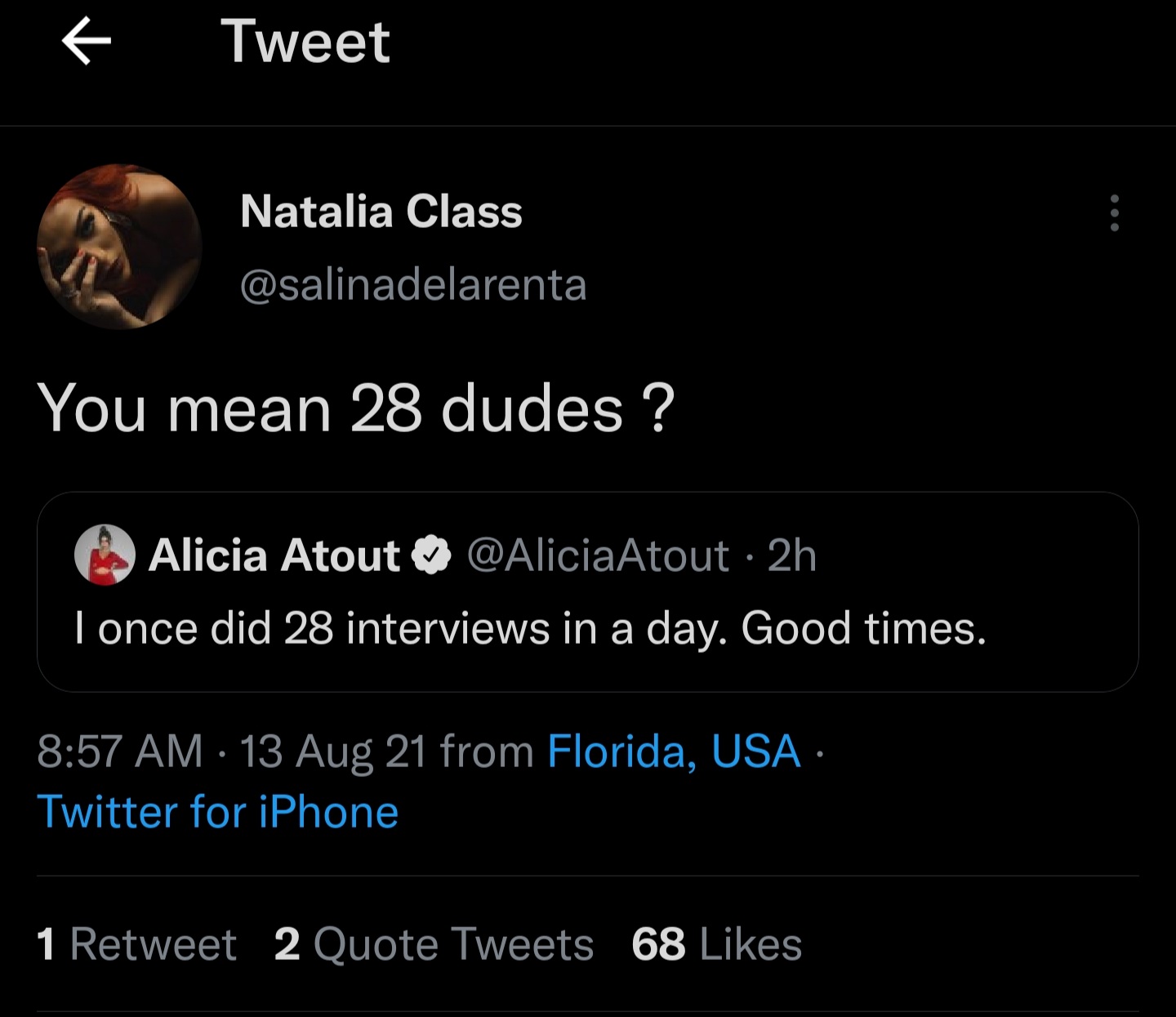
Task: Open Alicia Atout's name in quoted tweet
Action: click(274, 556)
